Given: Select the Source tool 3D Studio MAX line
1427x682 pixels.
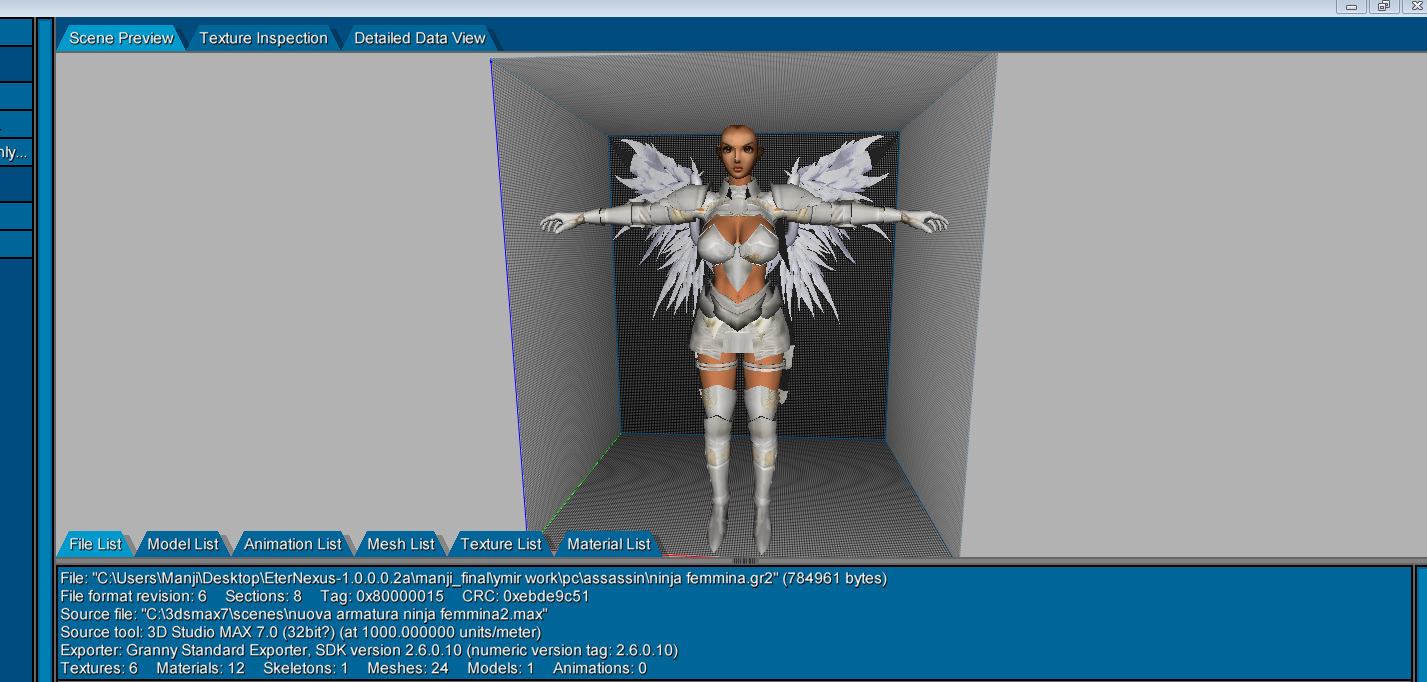Looking at the screenshot, I should tap(300, 632).
